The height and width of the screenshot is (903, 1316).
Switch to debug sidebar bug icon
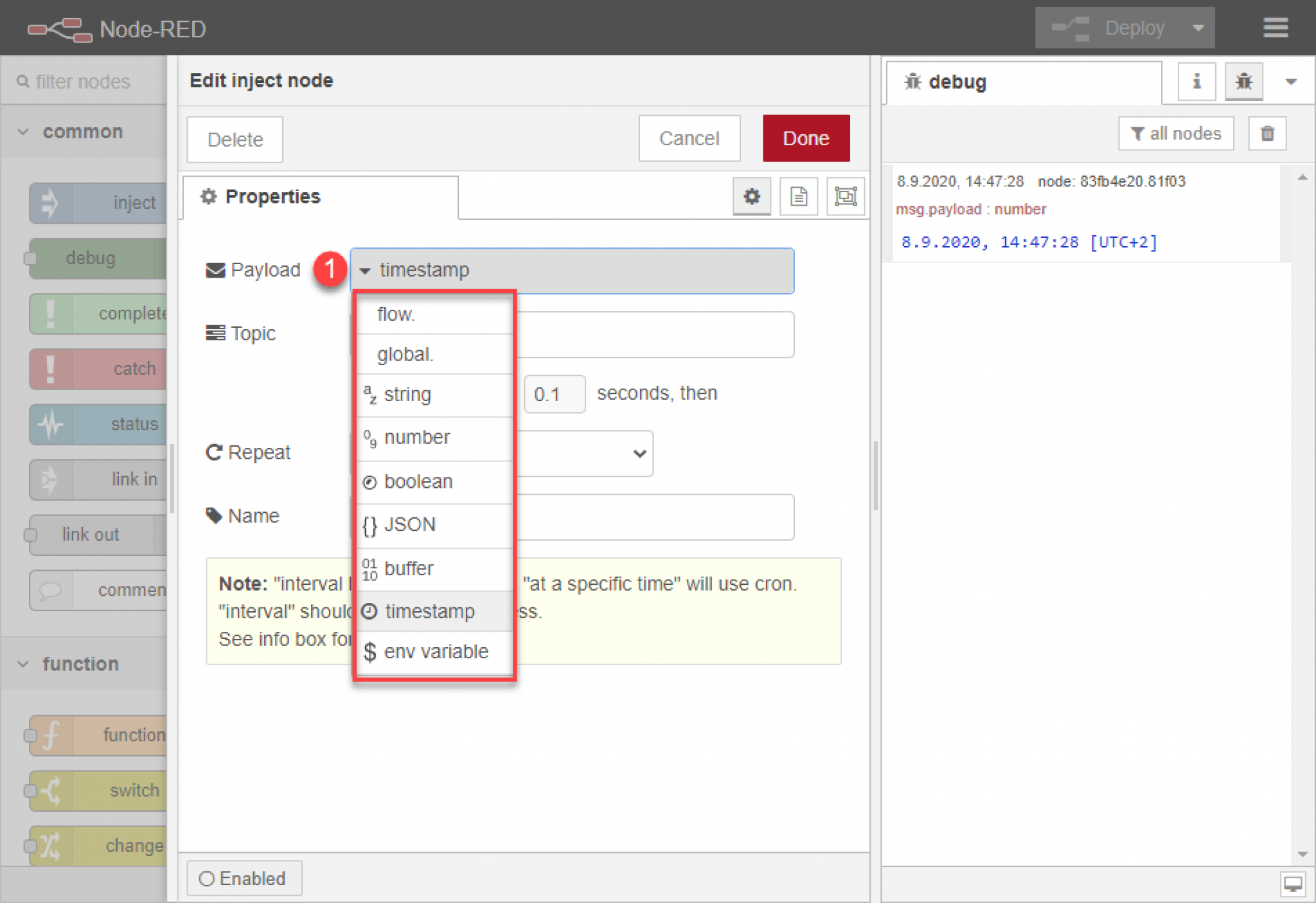(1243, 82)
